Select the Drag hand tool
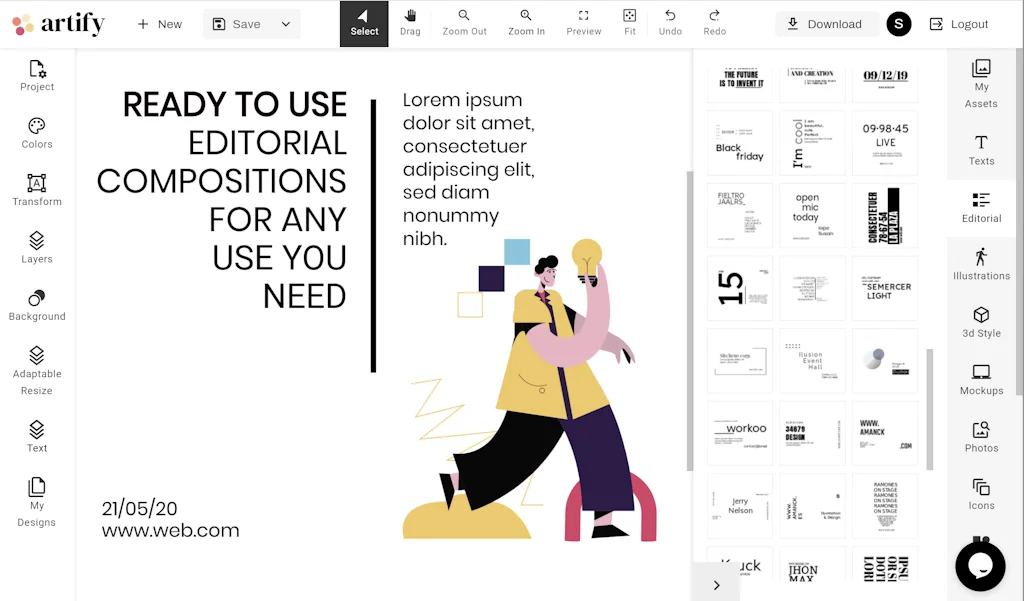The image size is (1024, 601). [x=410, y=22]
